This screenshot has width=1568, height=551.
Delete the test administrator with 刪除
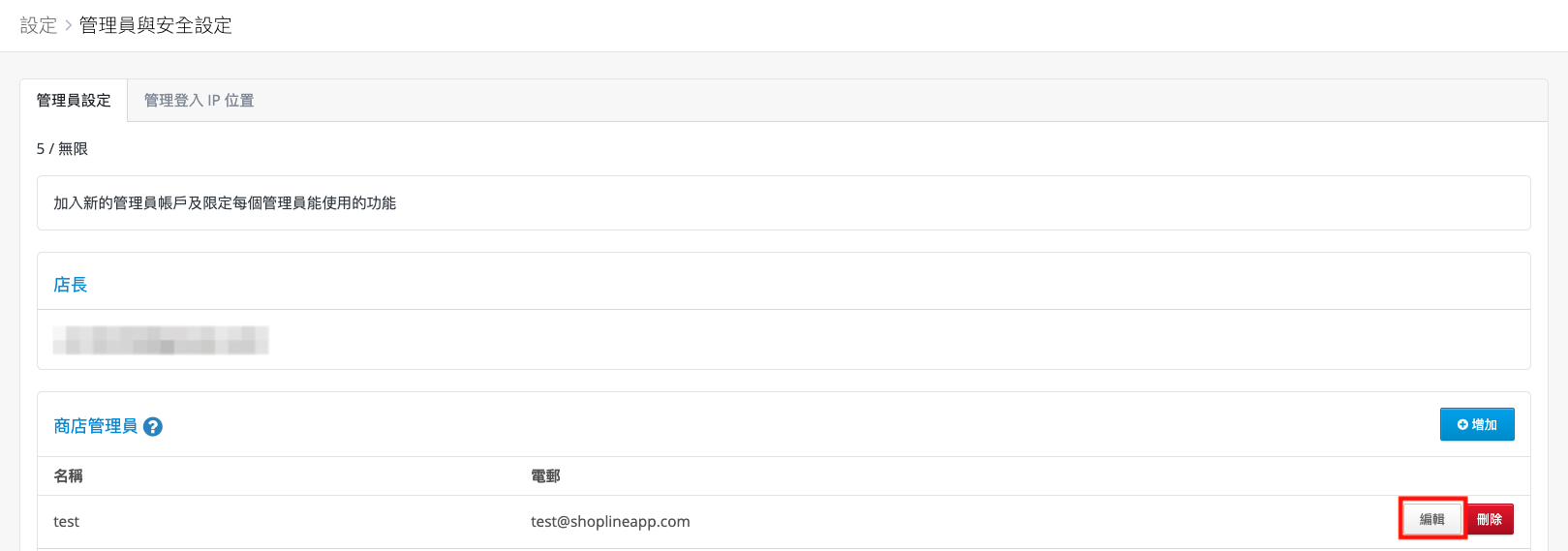pyautogui.click(x=1490, y=519)
